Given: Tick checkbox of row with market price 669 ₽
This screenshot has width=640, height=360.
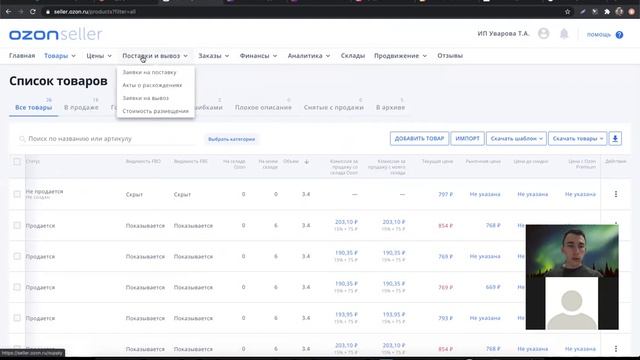Looking at the screenshot, I should tap(17, 287).
